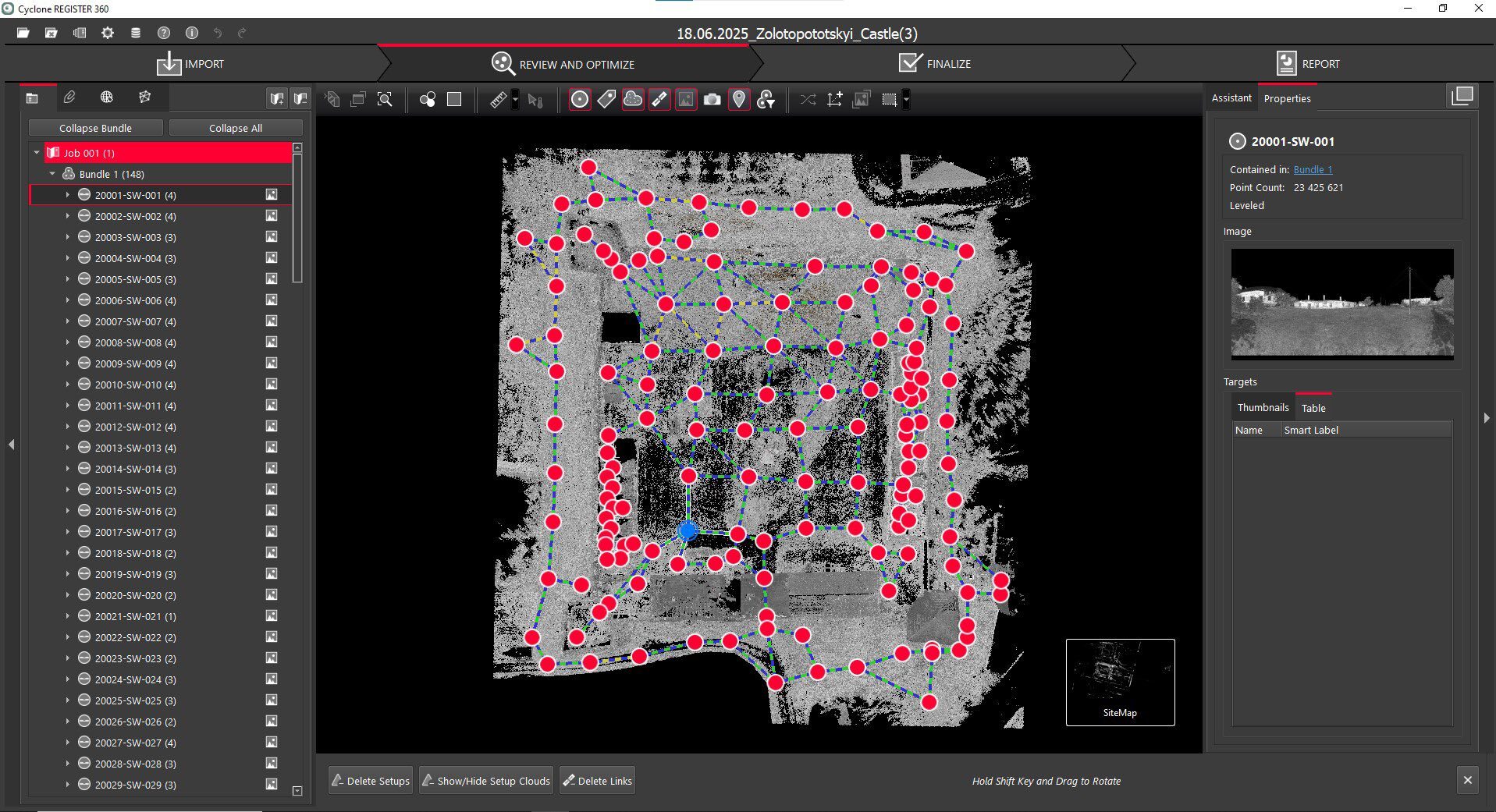
Task: Open the storage database icon
Action: click(136, 33)
